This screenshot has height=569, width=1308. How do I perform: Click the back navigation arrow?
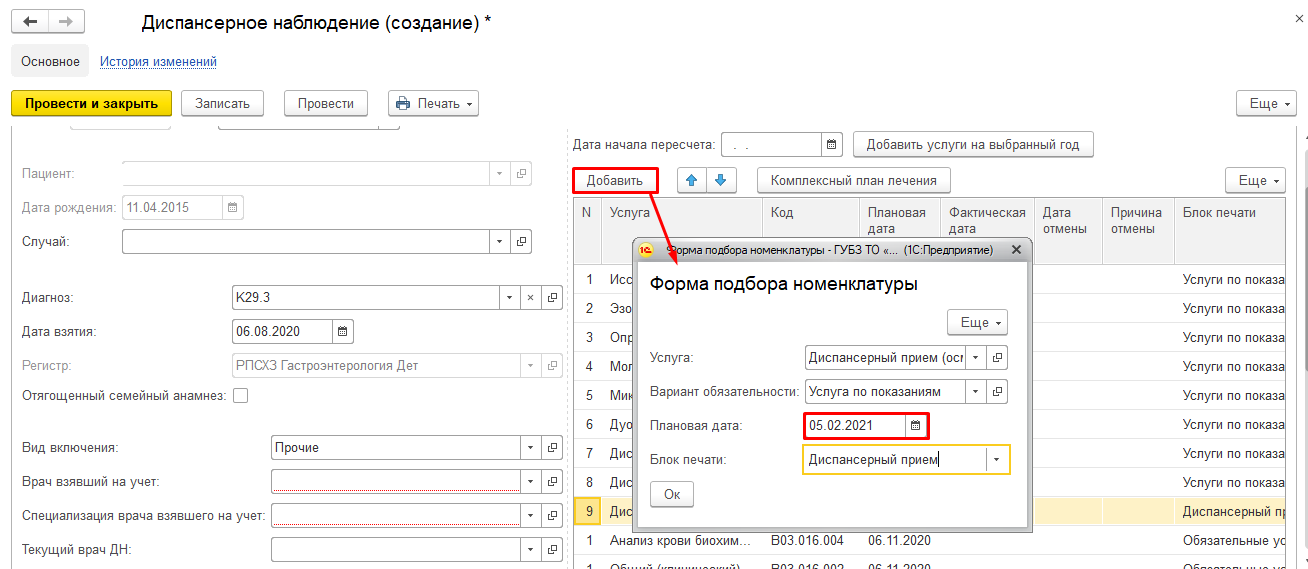point(30,22)
